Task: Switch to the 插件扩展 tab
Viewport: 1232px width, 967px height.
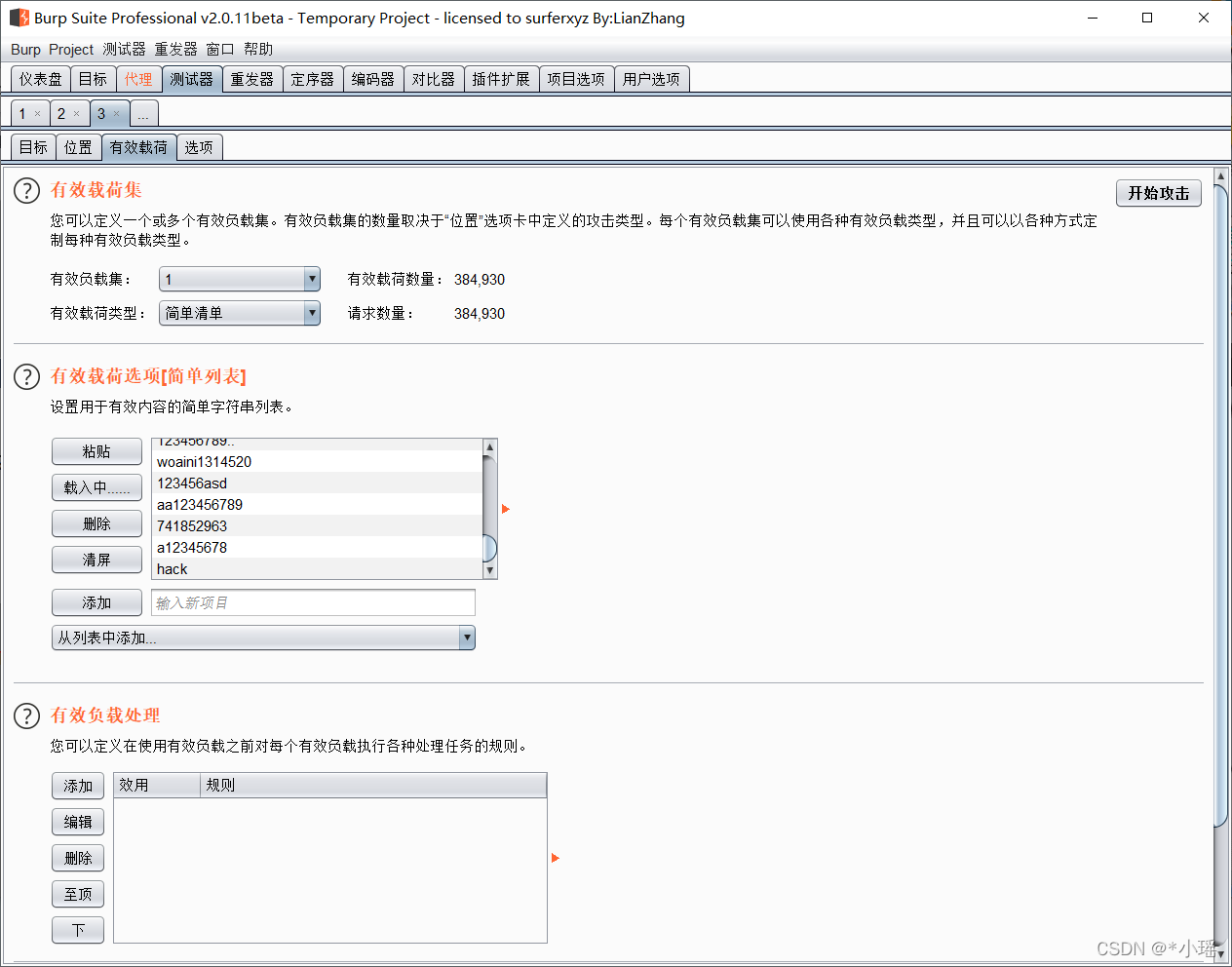Action: pyautogui.click(x=501, y=79)
